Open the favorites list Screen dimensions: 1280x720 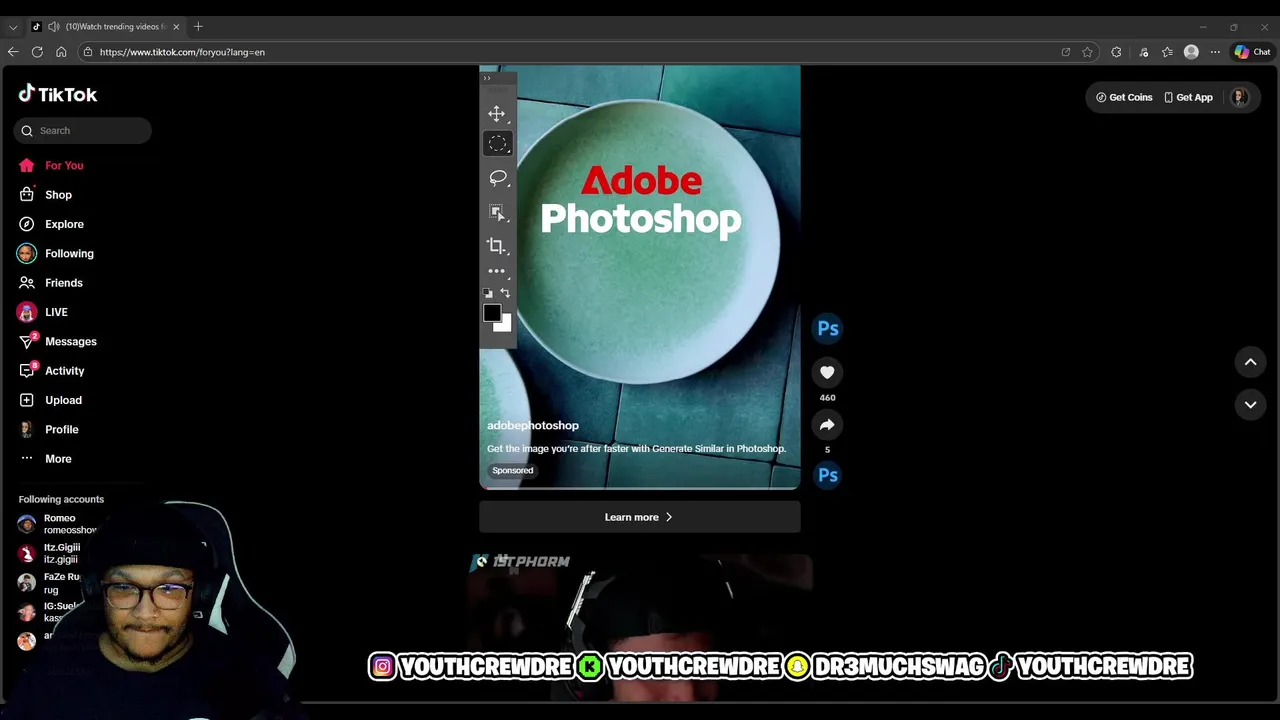tap(1167, 52)
